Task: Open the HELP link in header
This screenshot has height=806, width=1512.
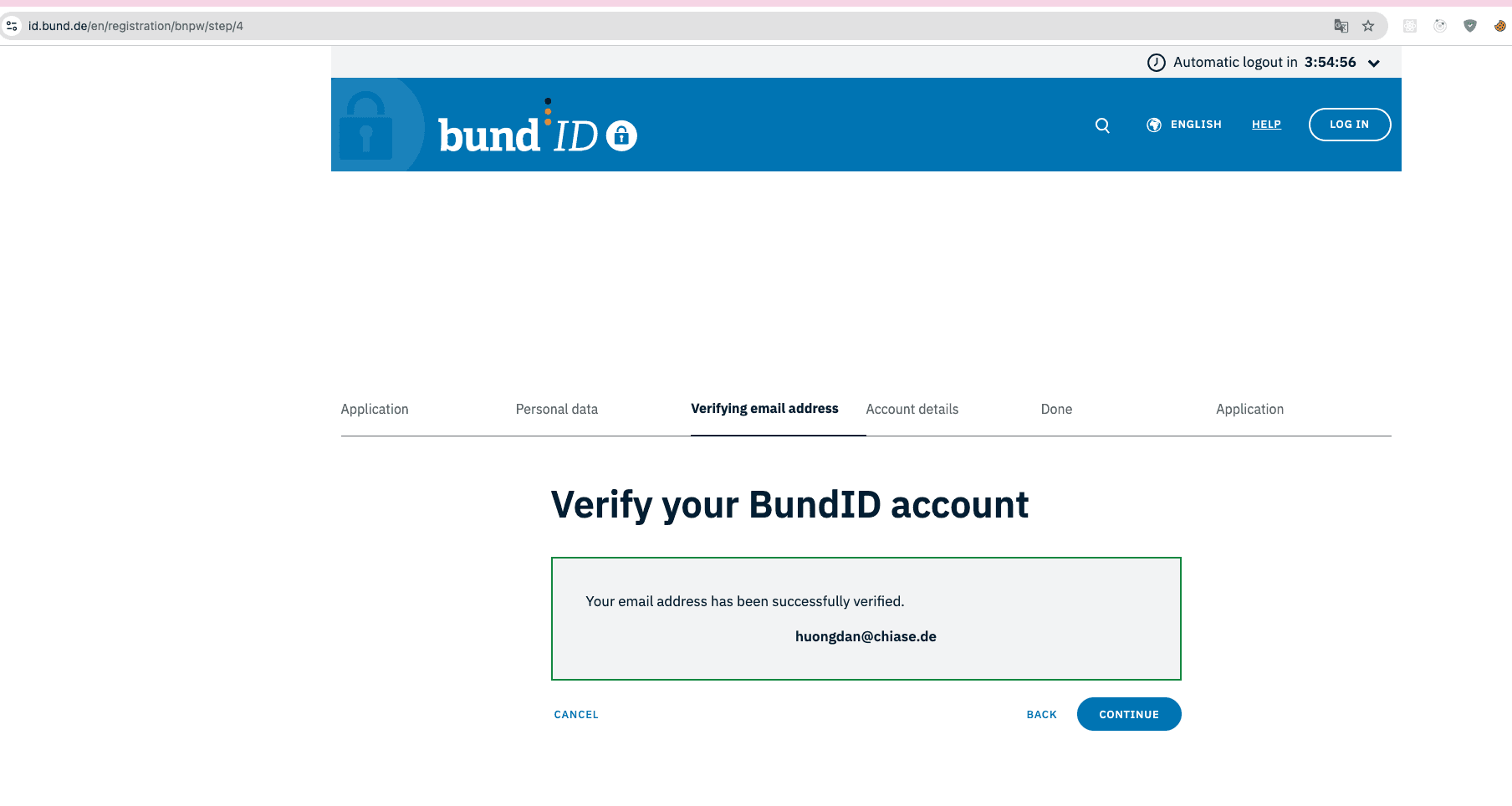Action: (1266, 125)
